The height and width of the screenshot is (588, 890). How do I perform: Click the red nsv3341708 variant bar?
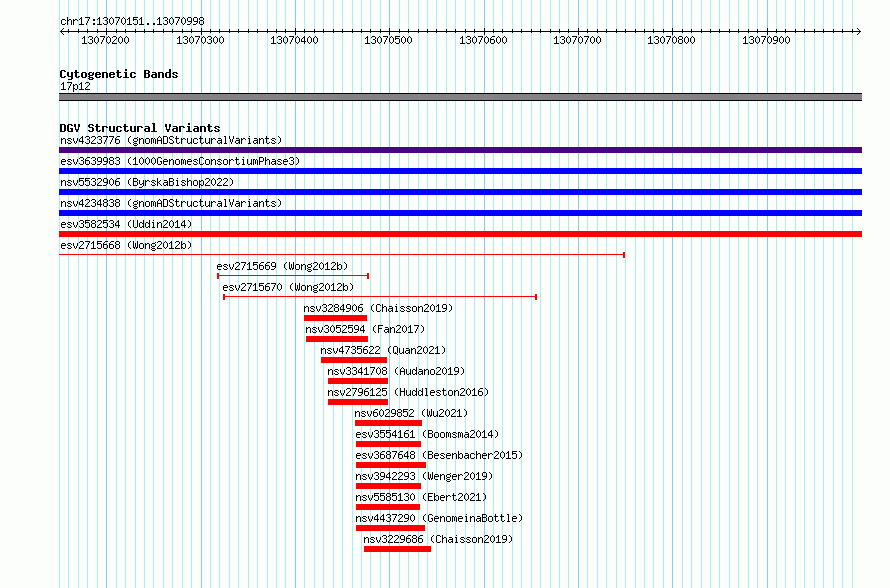pos(358,381)
